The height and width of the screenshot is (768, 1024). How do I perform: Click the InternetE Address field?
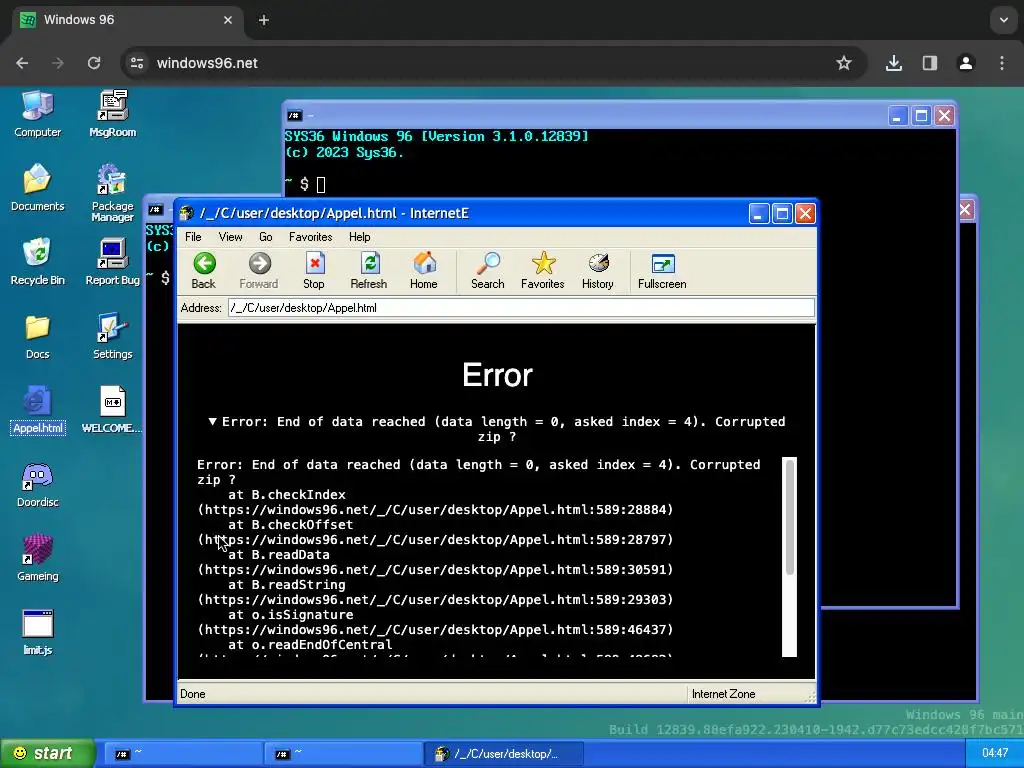pyautogui.click(x=521, y=308)
